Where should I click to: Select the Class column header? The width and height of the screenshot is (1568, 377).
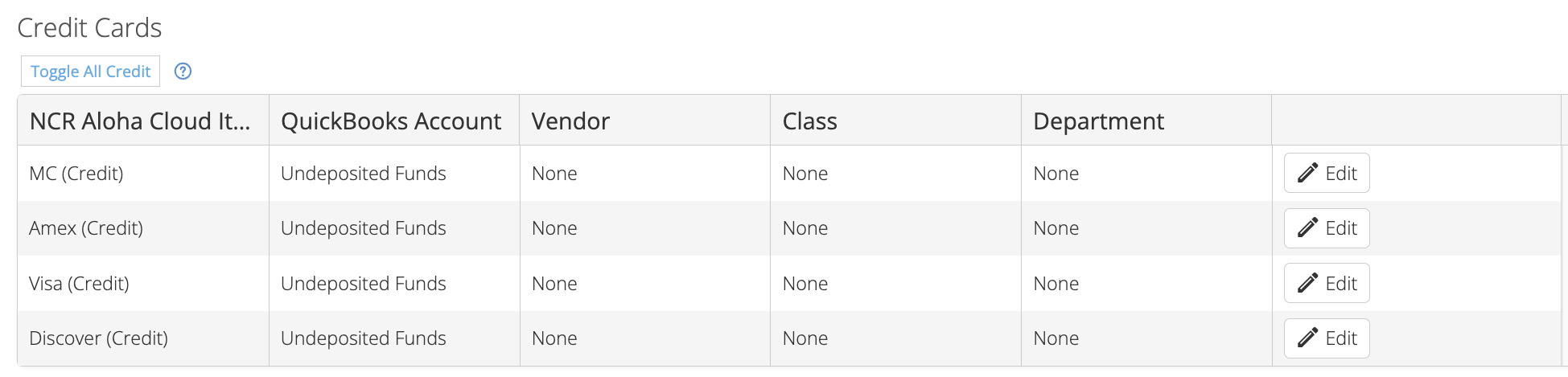[x=896, y=121]
